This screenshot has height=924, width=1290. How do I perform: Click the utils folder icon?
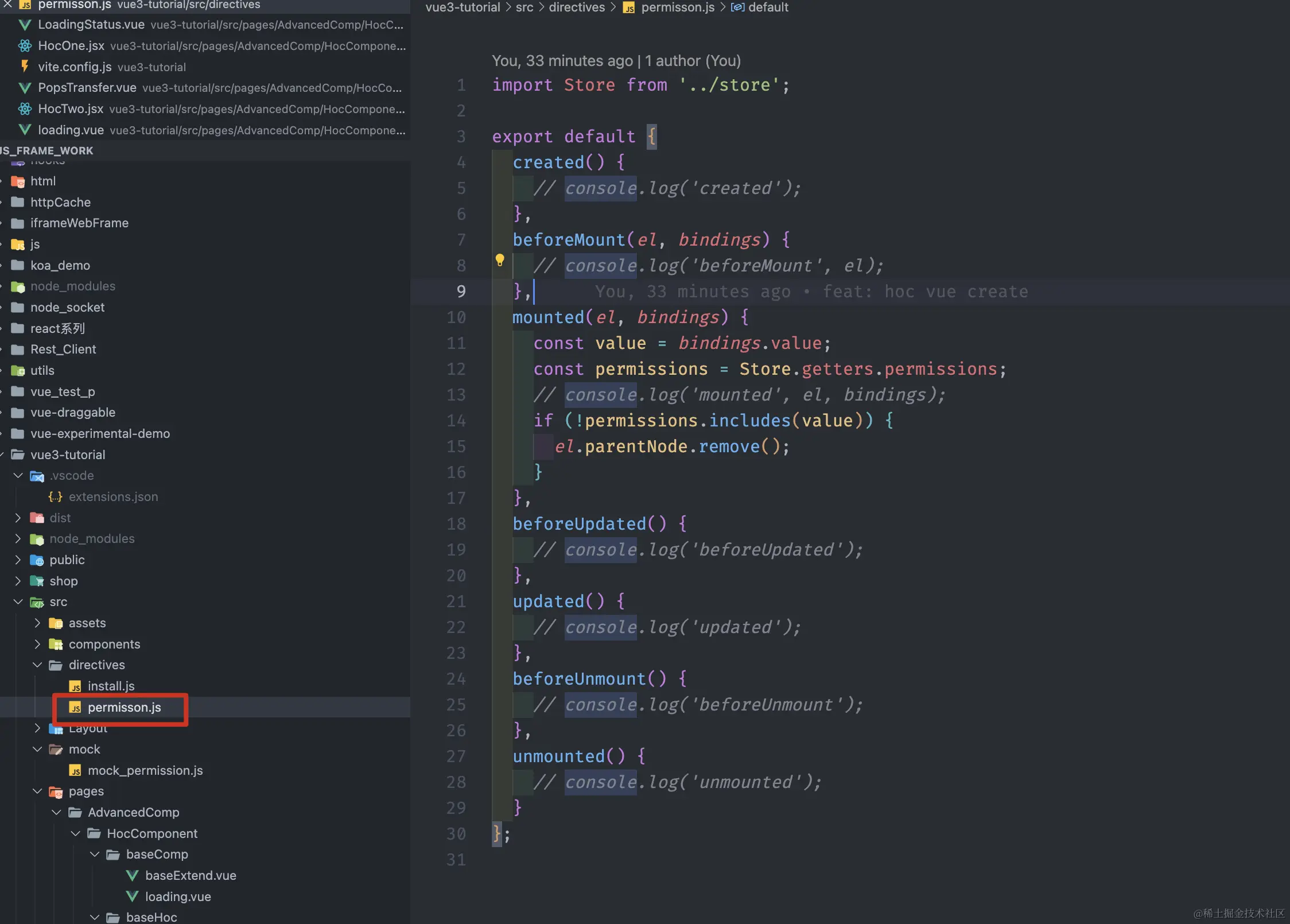(18, 371)
